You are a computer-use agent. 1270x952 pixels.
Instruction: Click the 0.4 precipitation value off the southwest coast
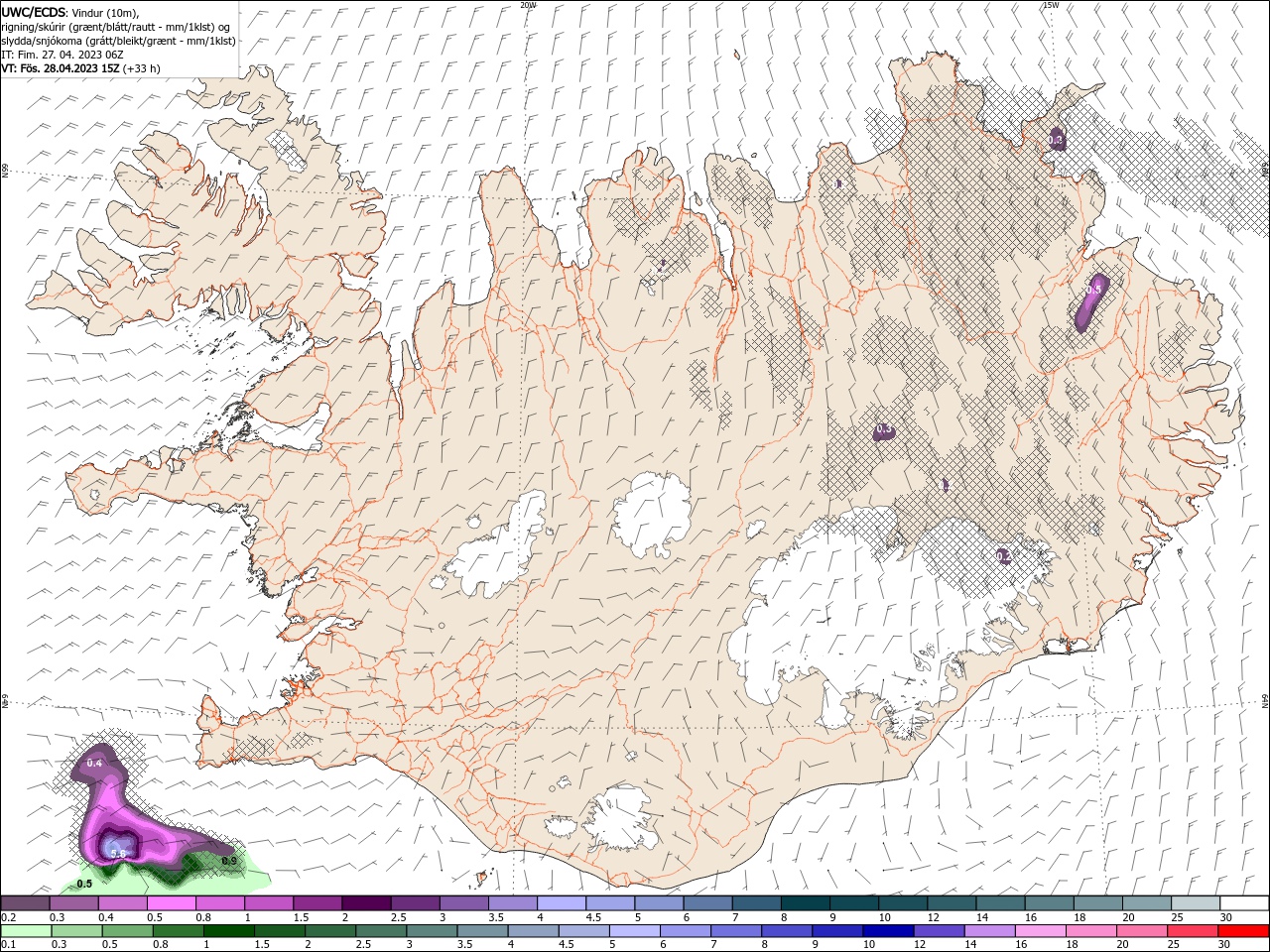[94, 763]
